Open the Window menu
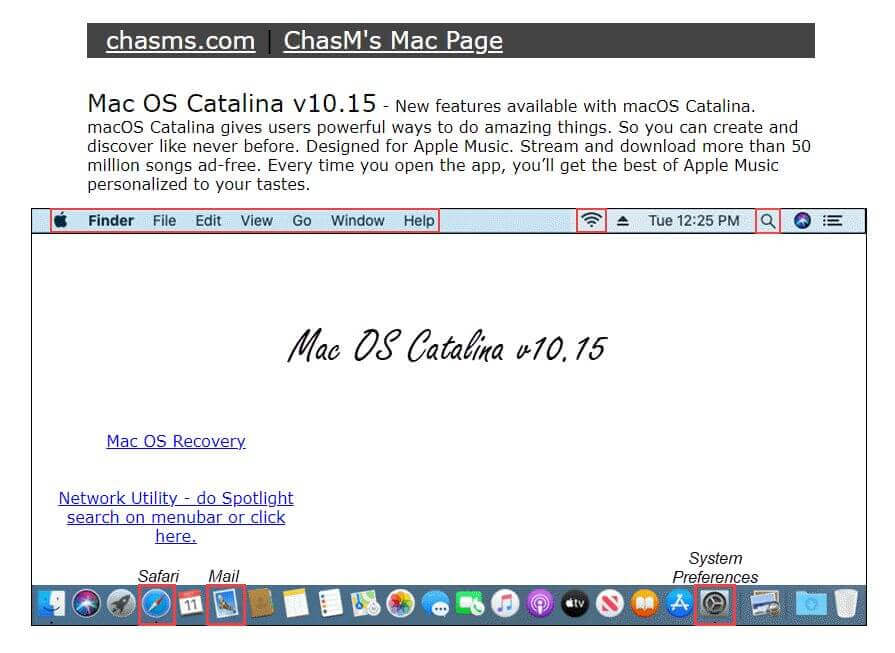 (358, 220)
